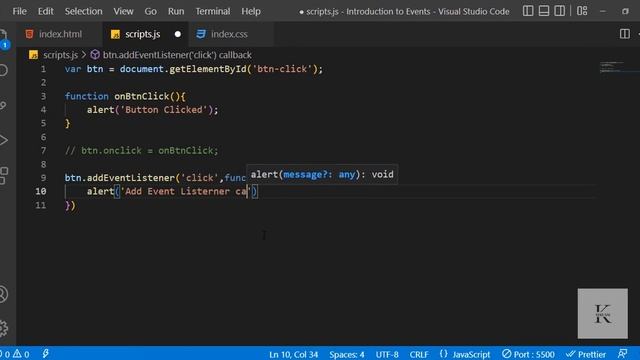
Task: Open the Run menu
Action: click(176, 11)
